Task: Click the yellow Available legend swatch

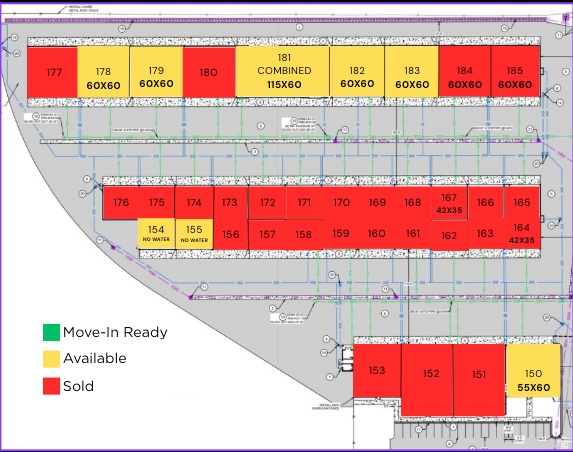Action: (52, 359)
